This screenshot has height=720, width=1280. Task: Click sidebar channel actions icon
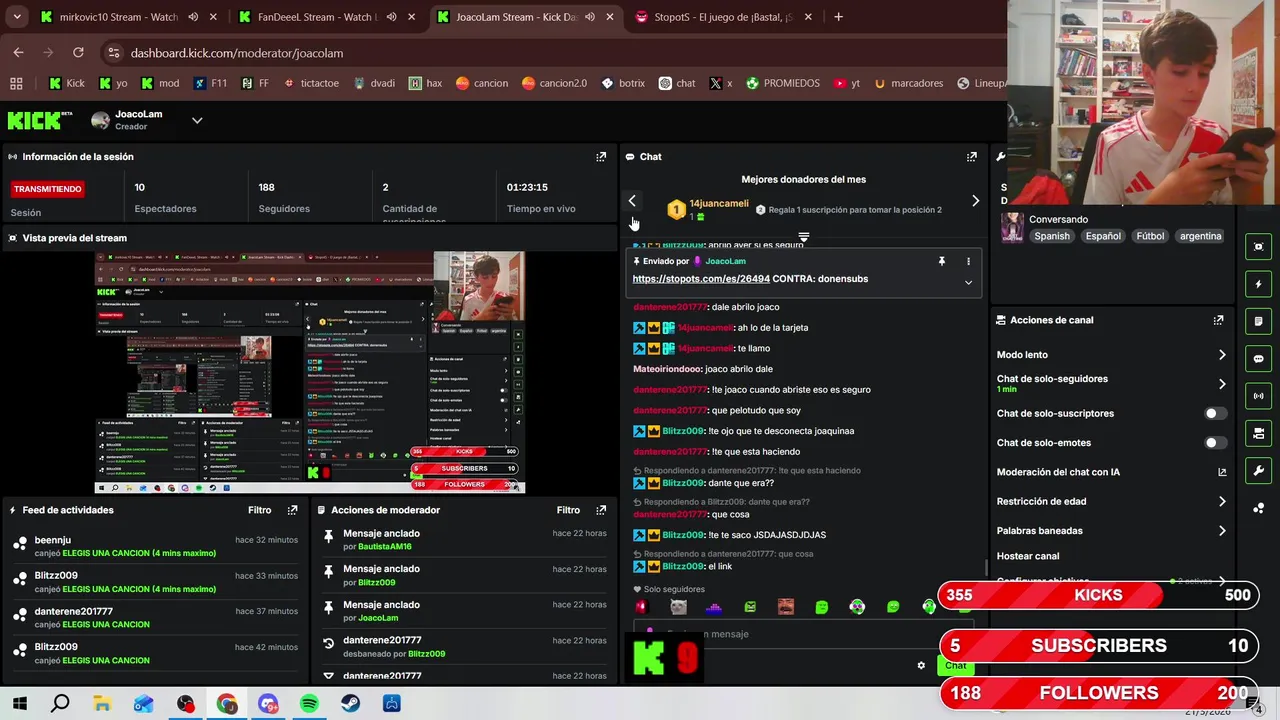[x=1258, y=433]
